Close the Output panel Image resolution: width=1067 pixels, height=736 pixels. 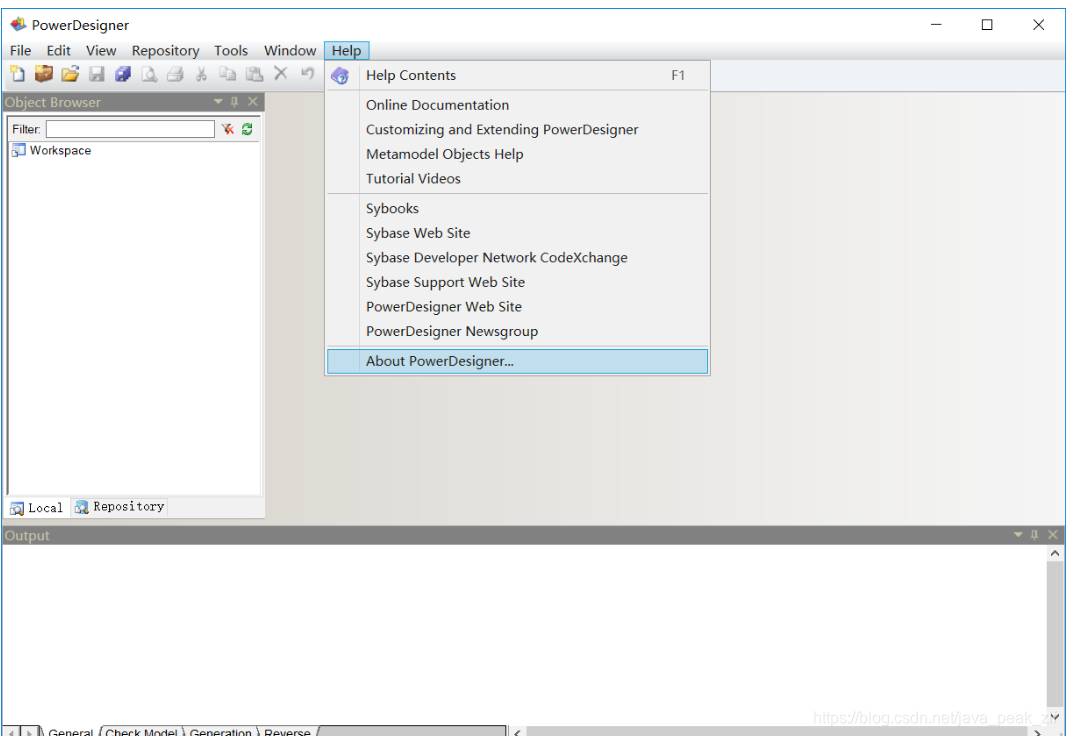[1053, 535]
